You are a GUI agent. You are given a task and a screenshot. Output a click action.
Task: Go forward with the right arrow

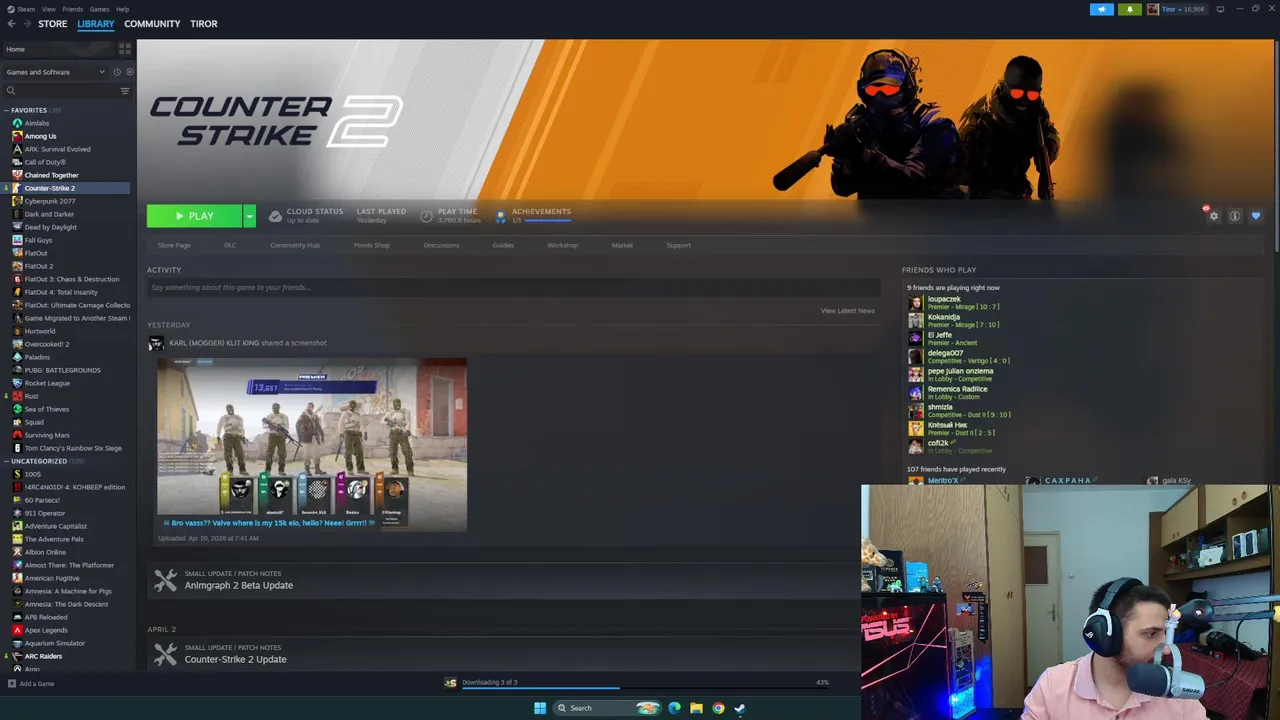coord(26,23)
